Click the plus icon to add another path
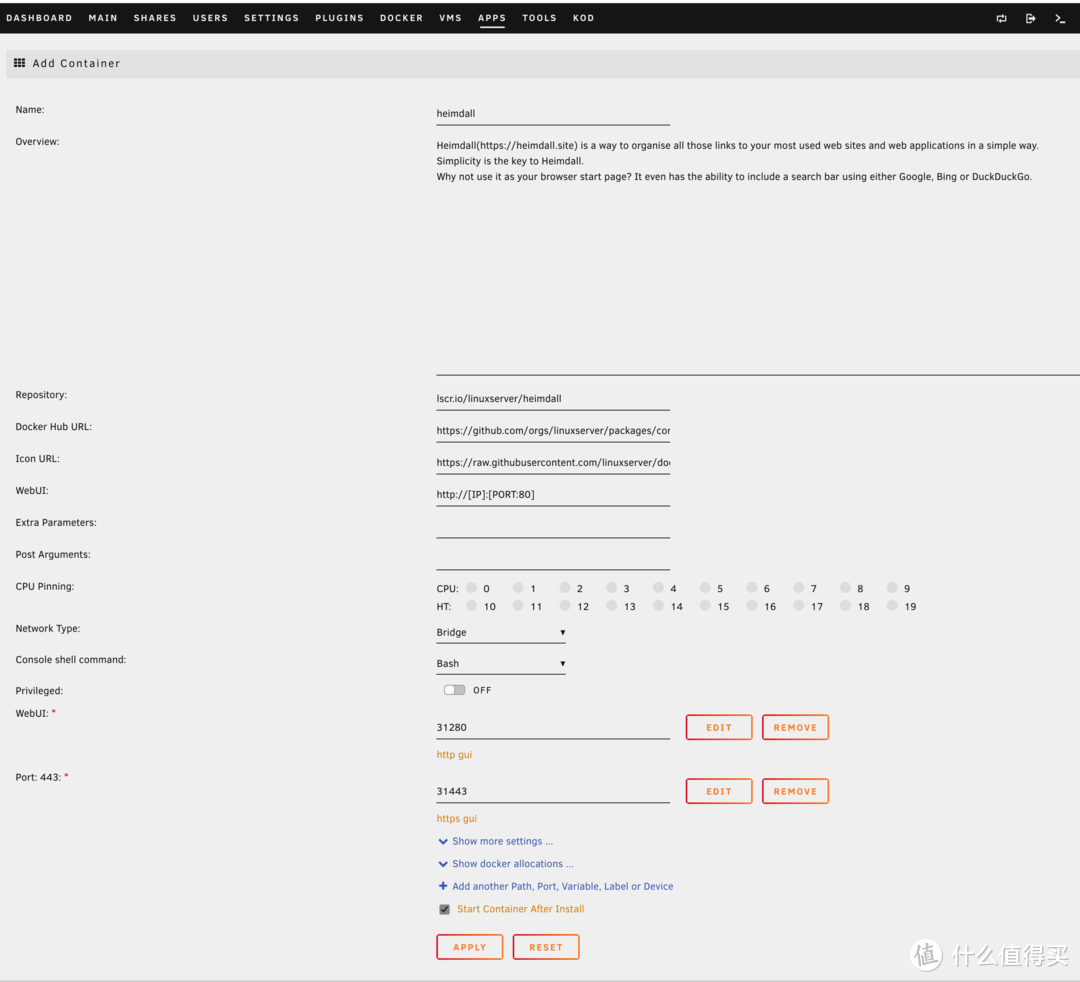Viewport: 1080px width, 982px height. click(443, 886)
